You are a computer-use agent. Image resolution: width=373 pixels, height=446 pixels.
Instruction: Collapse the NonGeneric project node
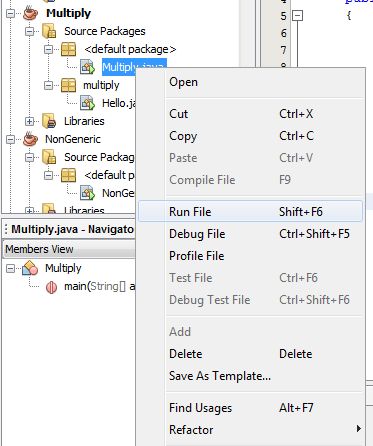[11, 139]
